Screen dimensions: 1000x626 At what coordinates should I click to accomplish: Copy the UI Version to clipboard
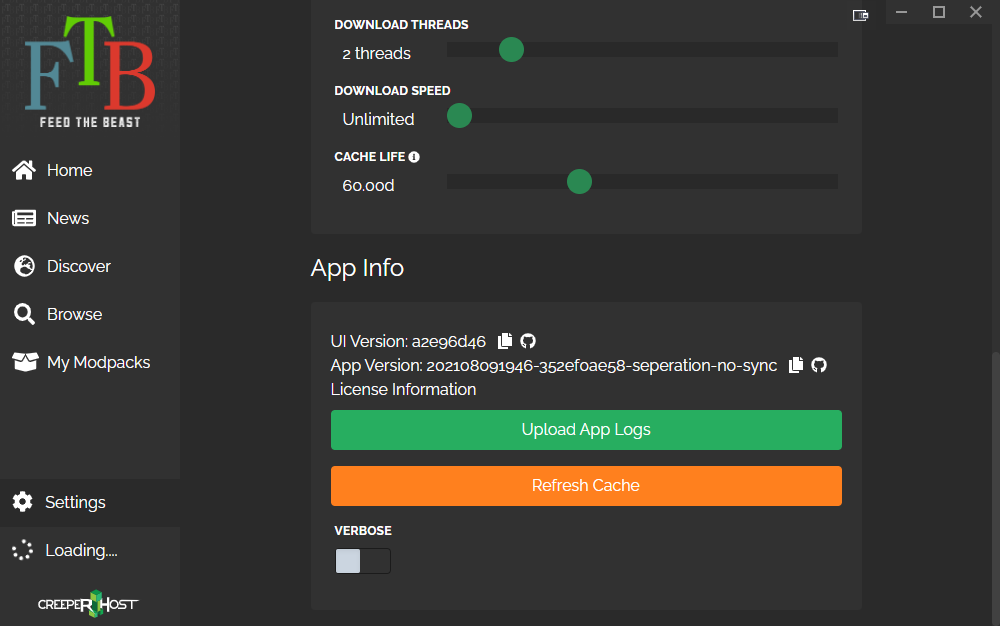click(504, 340)
